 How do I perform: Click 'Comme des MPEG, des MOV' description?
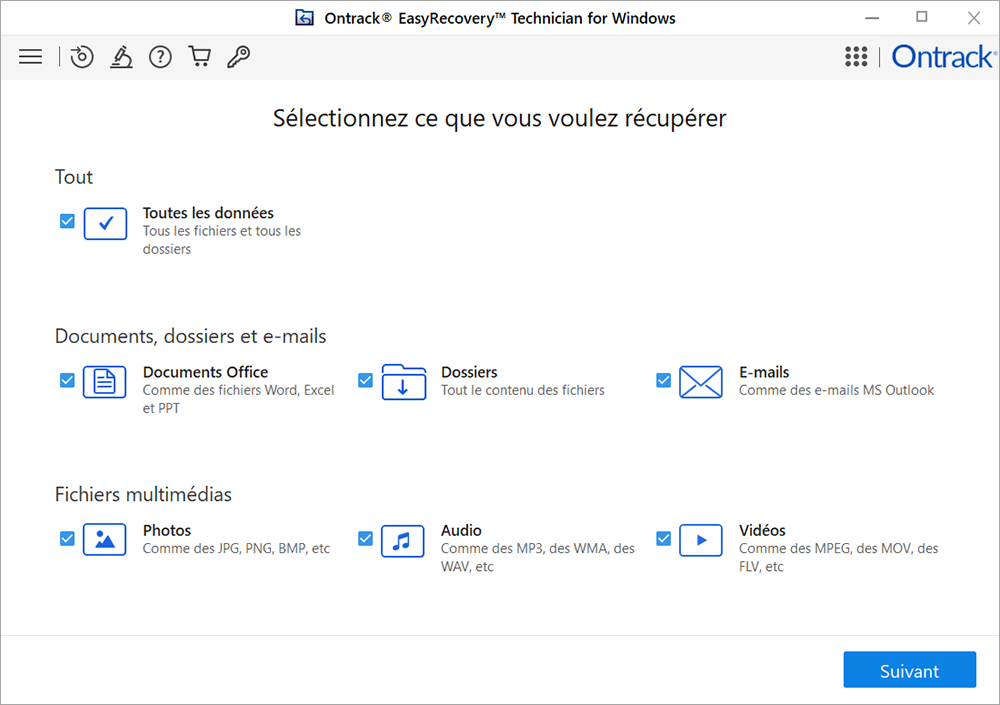pos(839,557)
